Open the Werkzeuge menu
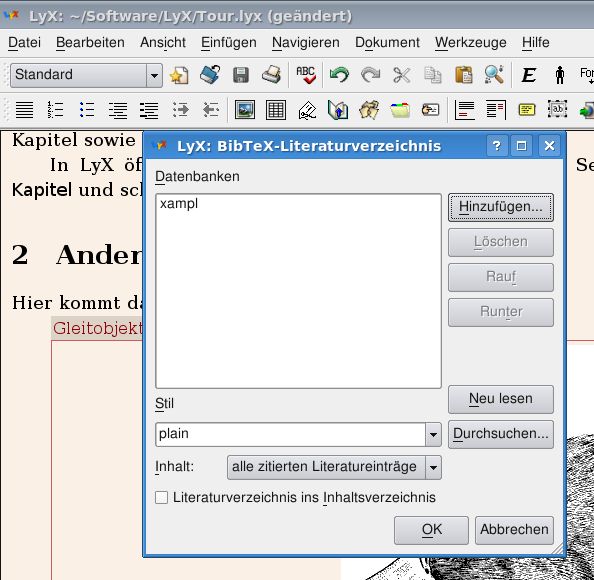This screenshot has height=580, width=594. (x=471, y=42)
